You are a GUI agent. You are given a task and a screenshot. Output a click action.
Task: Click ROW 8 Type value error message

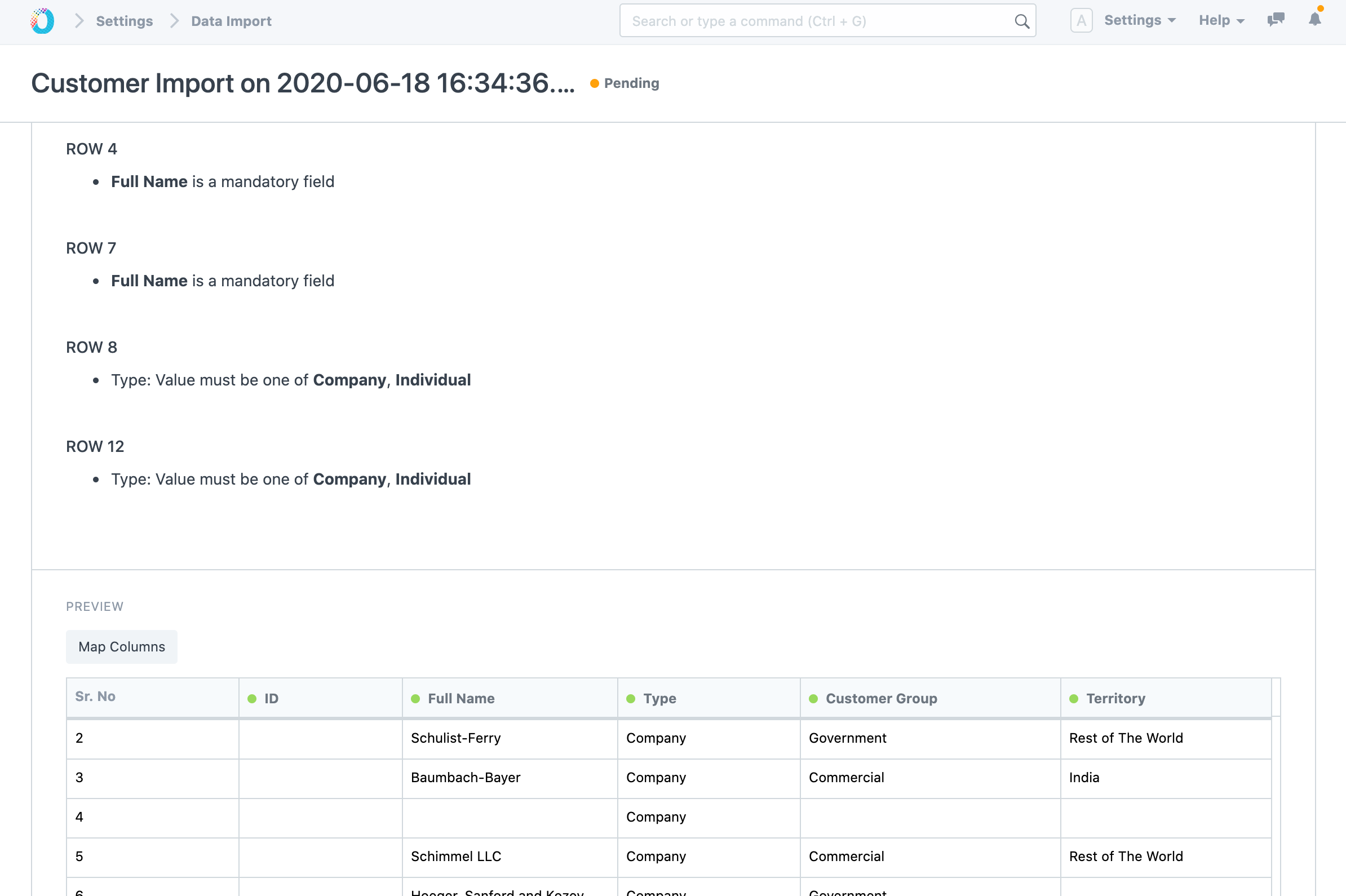291,380
